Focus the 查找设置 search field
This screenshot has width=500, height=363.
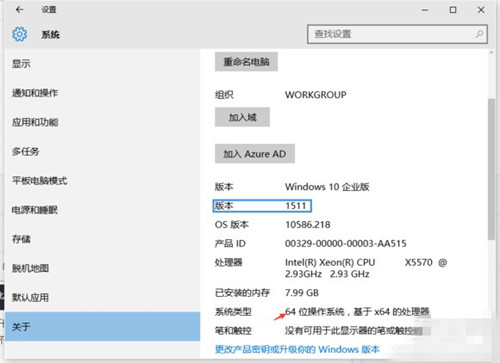397,34
